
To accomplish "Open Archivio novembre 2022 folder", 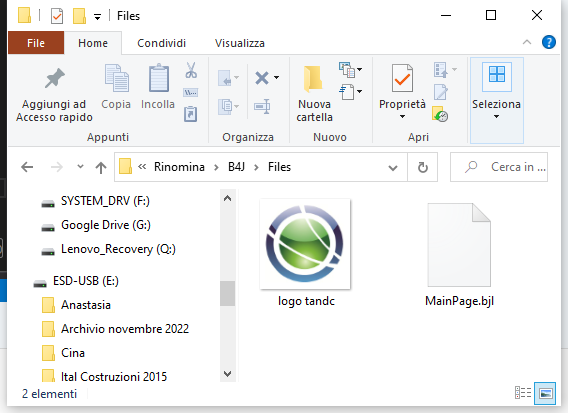I will coord(125,329).
